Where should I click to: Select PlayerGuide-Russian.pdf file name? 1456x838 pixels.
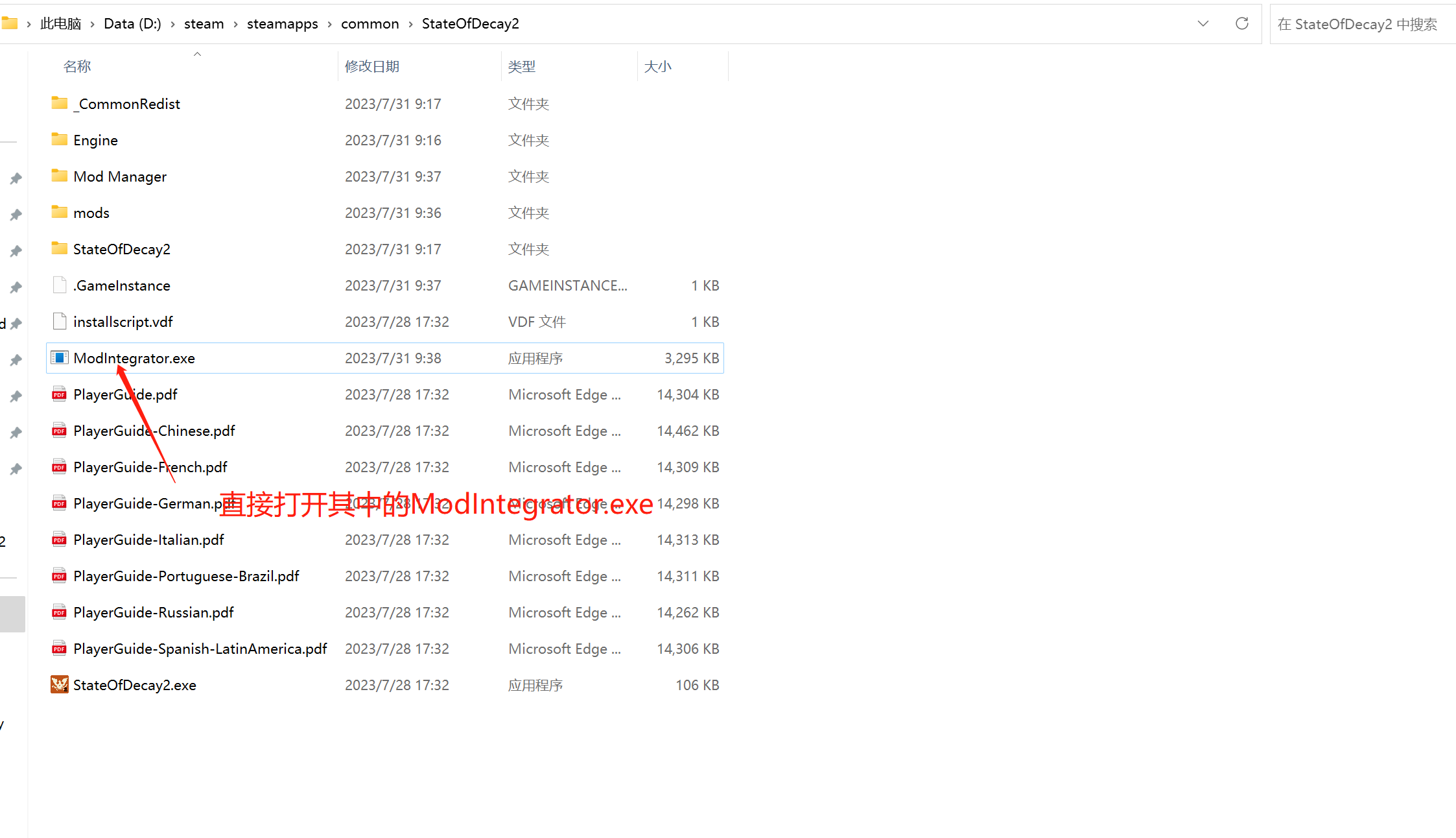tap(154, 612)
